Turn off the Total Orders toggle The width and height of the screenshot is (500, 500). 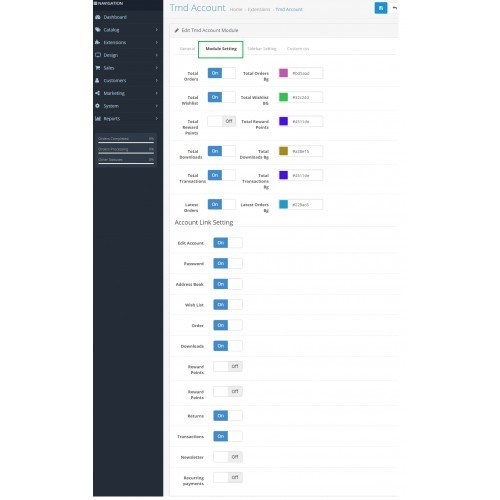pos(222,73)
